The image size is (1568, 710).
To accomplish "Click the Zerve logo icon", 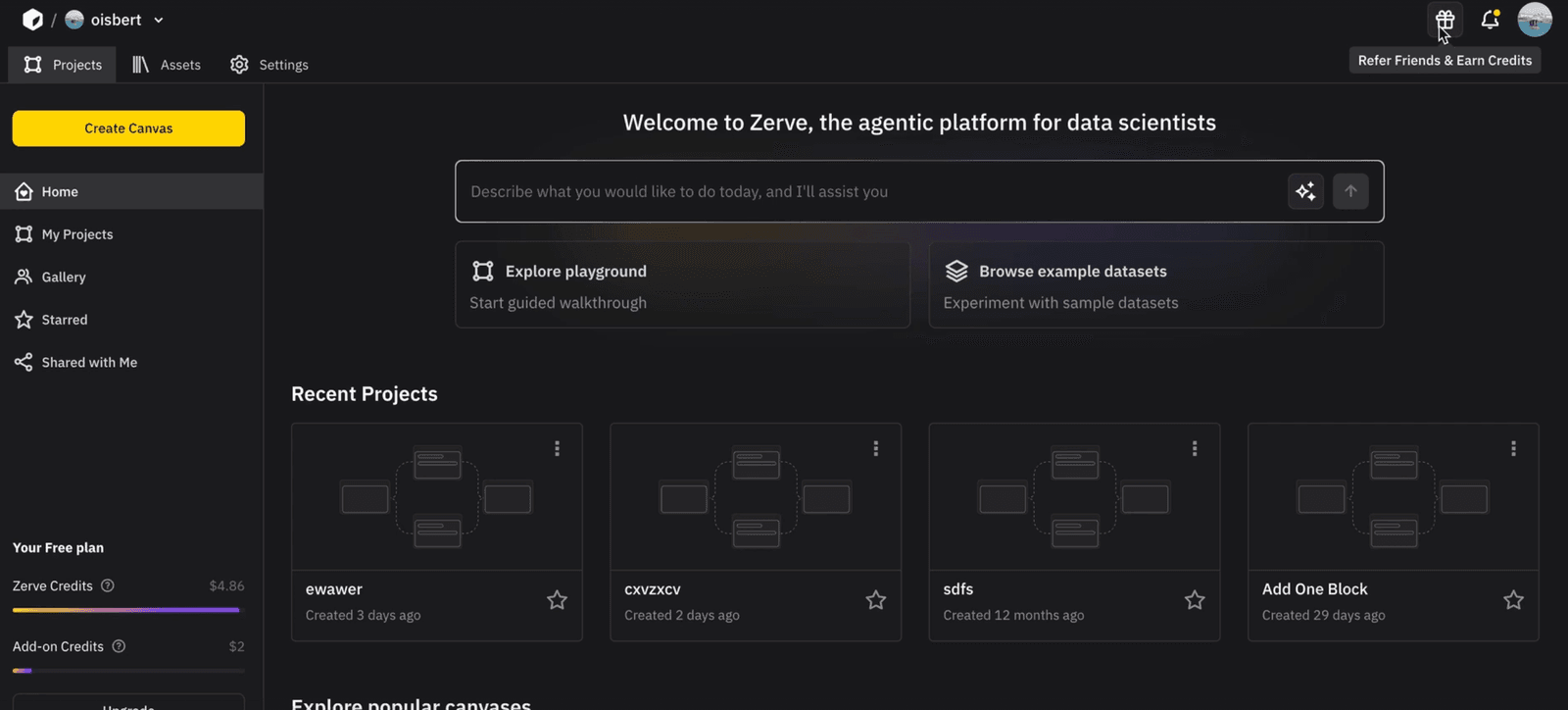I will click(32, 20).
